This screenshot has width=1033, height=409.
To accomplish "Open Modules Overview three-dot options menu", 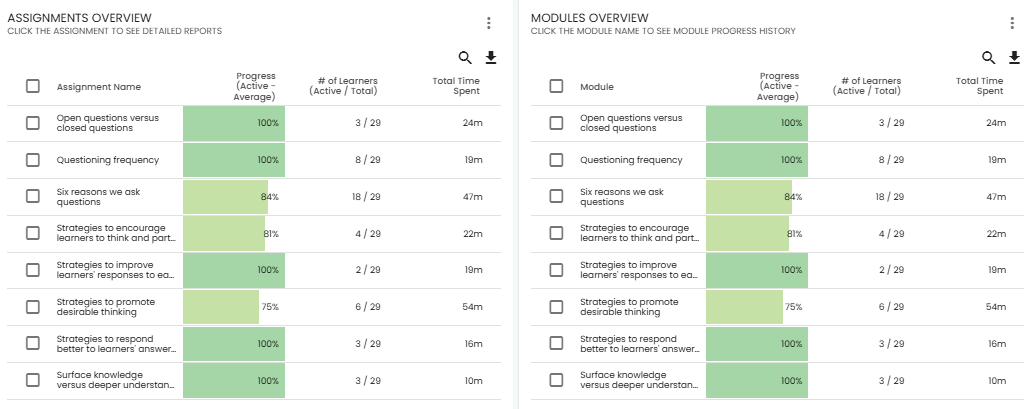I will click(1012, 24).
